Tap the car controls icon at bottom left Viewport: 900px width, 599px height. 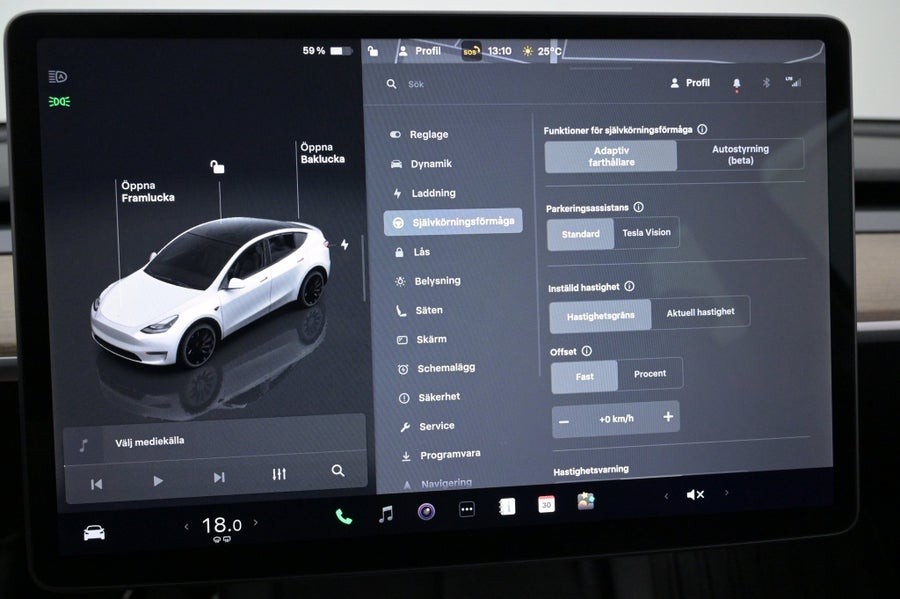[x=94, y=533]
